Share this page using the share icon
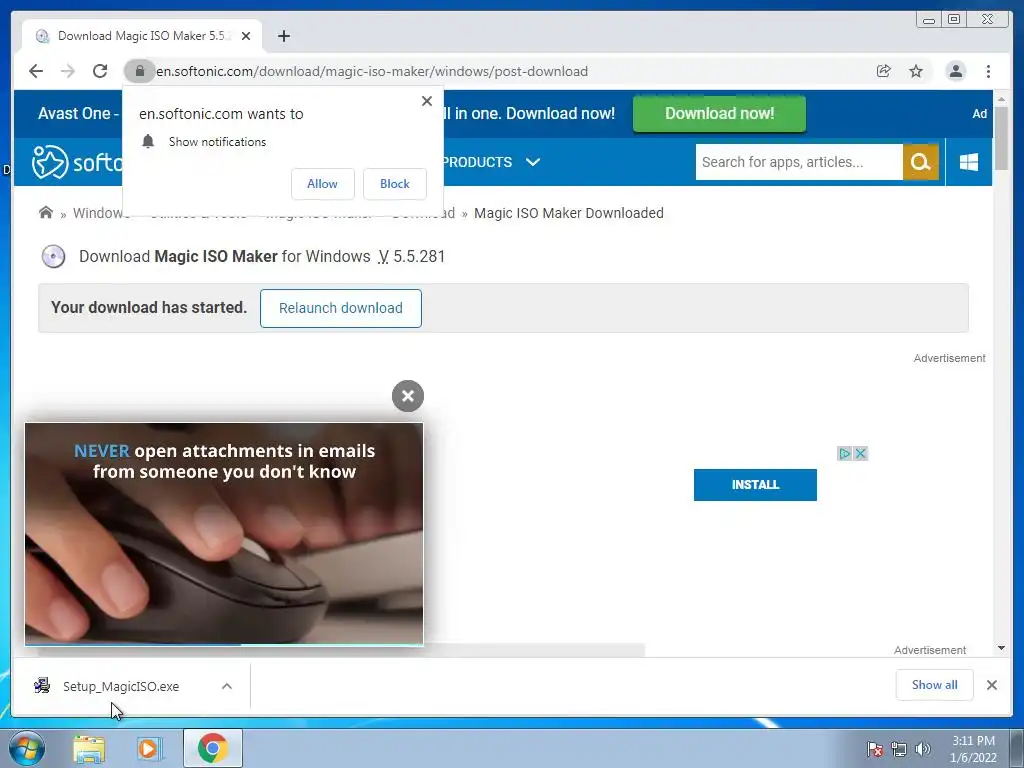This screenshot has height=768, width=1024. point(884,71)
